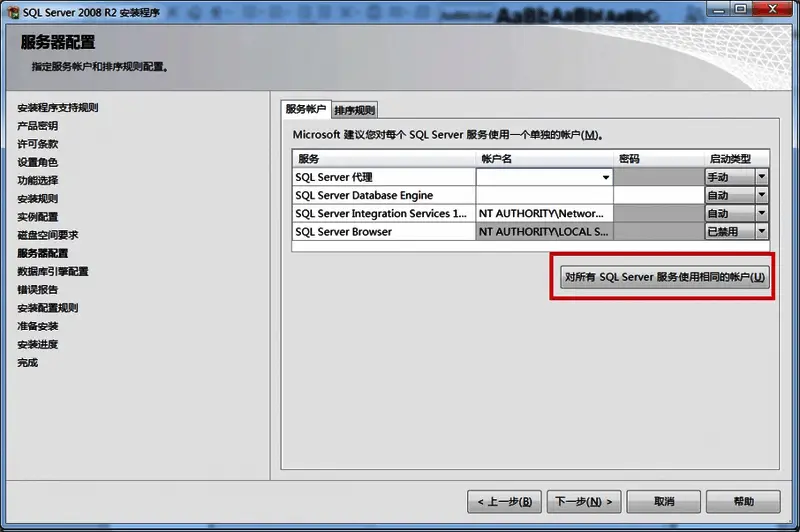
Task: Click password field for SQL Server 代理
Action: [658, 177]
